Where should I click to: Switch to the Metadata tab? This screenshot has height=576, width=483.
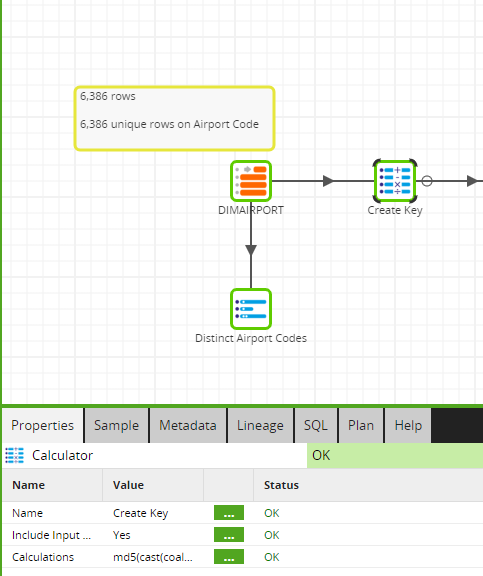click(188, 425)
